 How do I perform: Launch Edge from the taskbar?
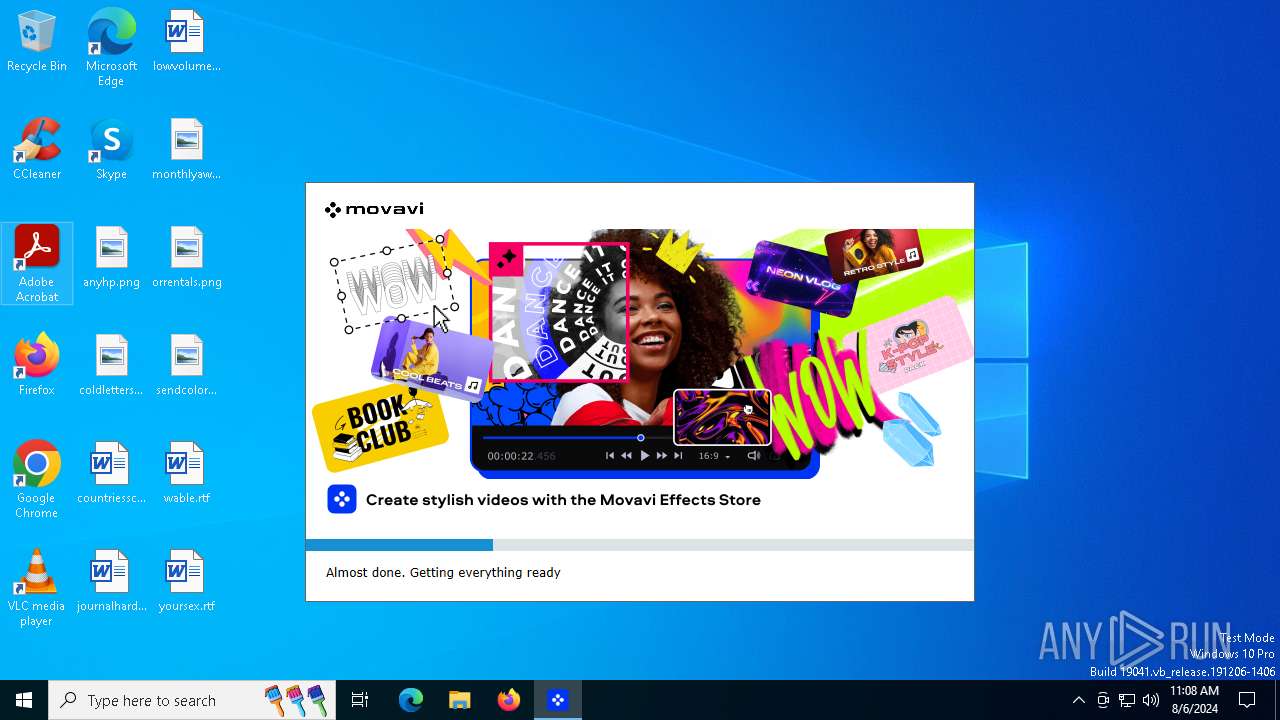click(x=411, y=700)
